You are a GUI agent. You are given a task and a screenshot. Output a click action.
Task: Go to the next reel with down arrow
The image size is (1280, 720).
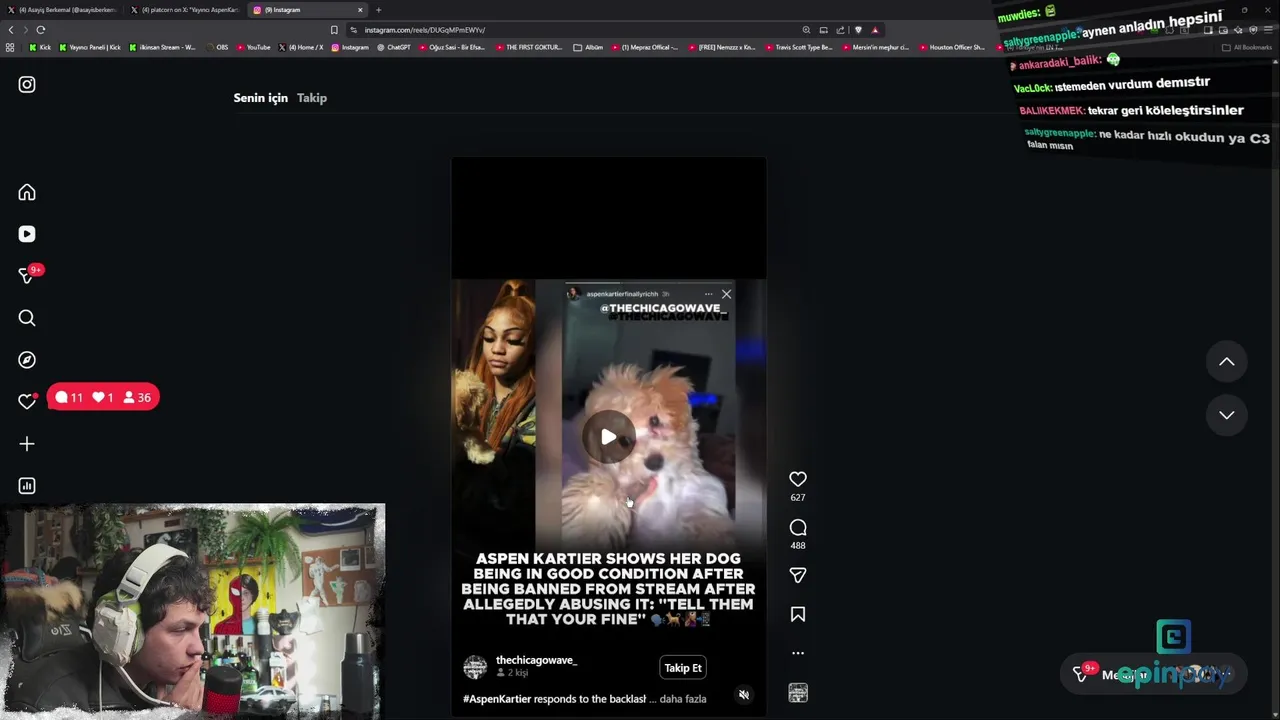[1227, 415]
